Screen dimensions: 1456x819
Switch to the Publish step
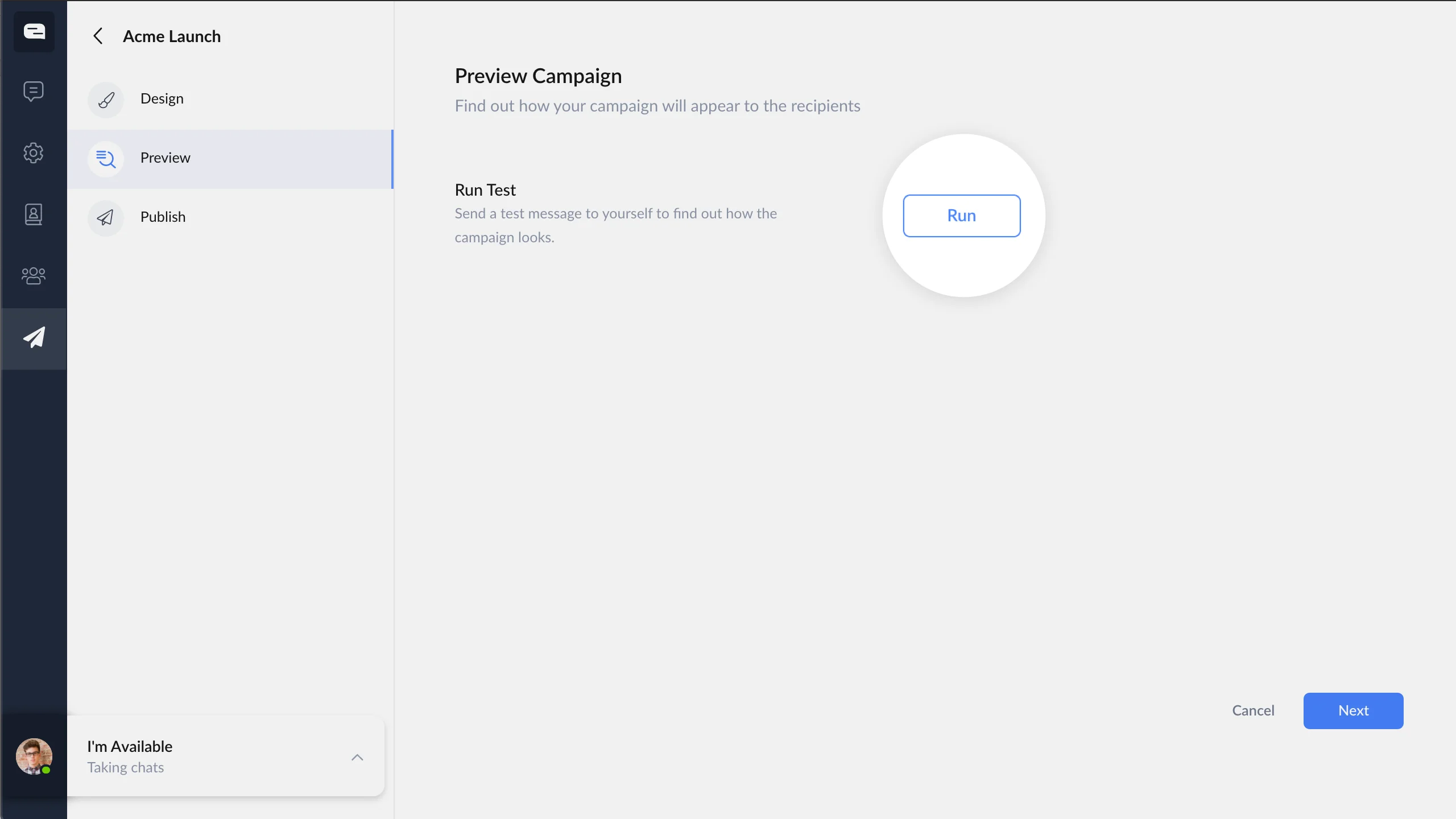pyautogui.click(x=163, y=217)
